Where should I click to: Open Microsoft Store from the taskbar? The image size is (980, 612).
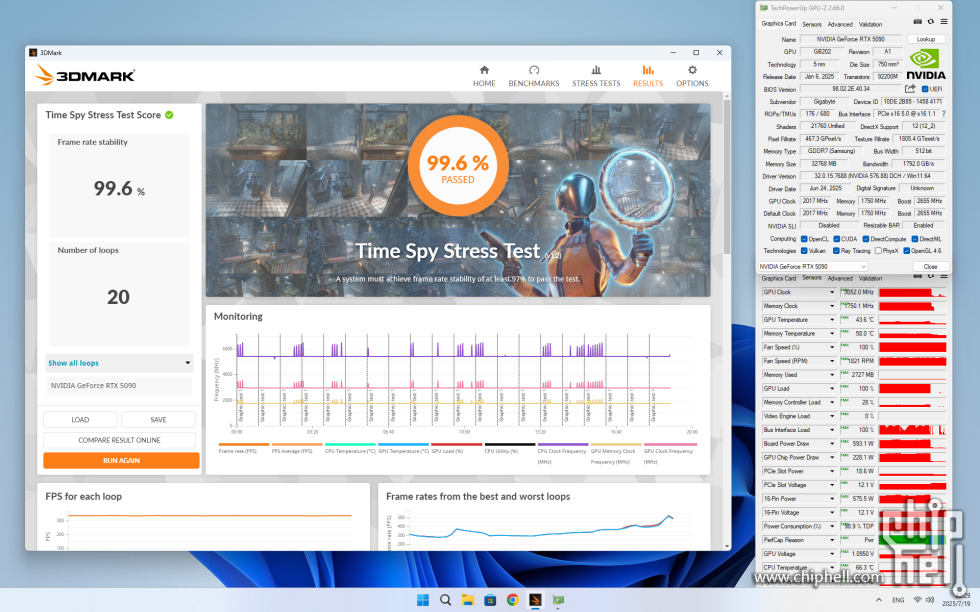(490, 600)
